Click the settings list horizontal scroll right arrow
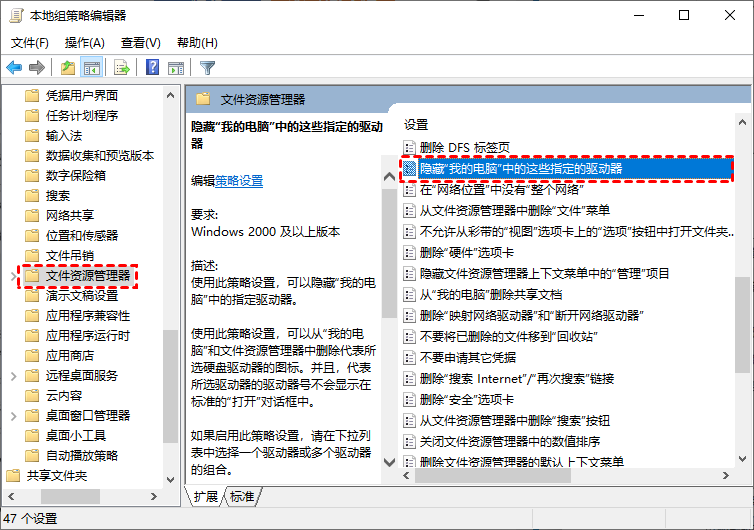The image size is (754, 530). pyautogui.click(x=726, y=476)
